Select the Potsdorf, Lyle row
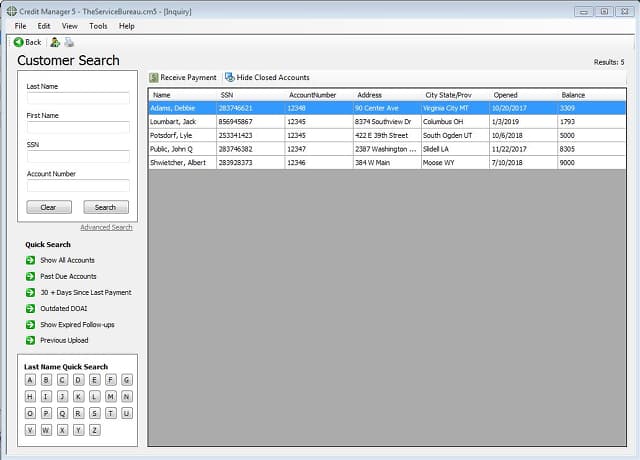 click(387, 135)
